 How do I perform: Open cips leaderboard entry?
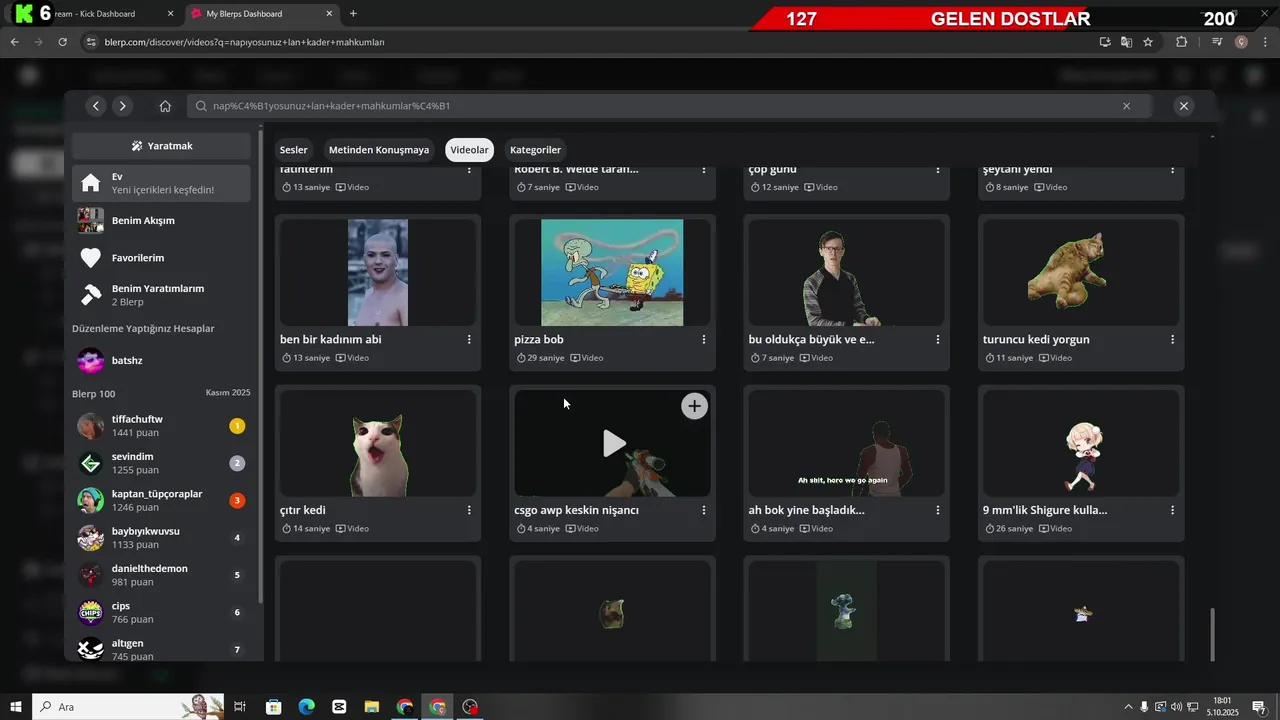coord(161,612)
